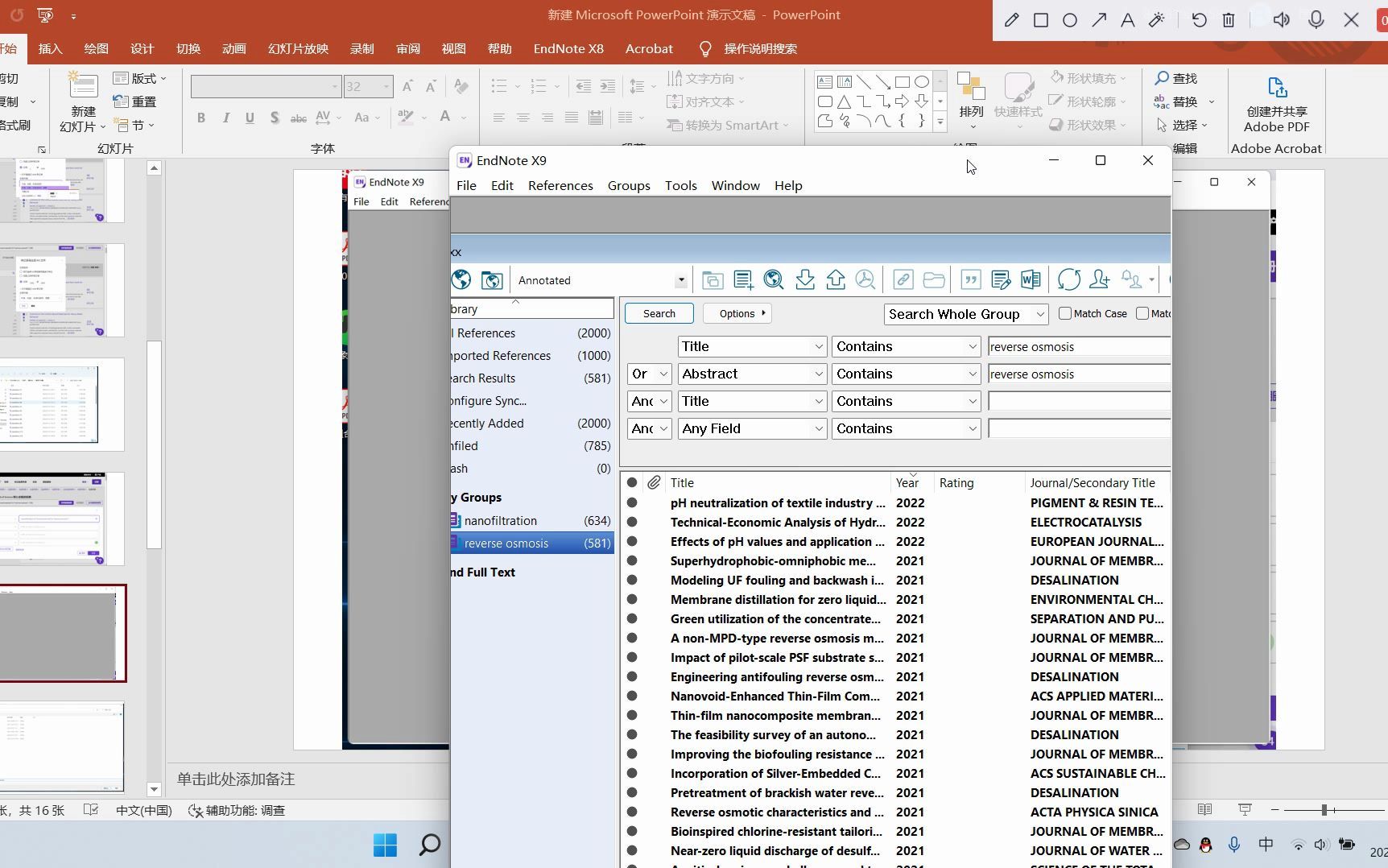Open the PowerPoint font size dropdown

click(386, 86)
